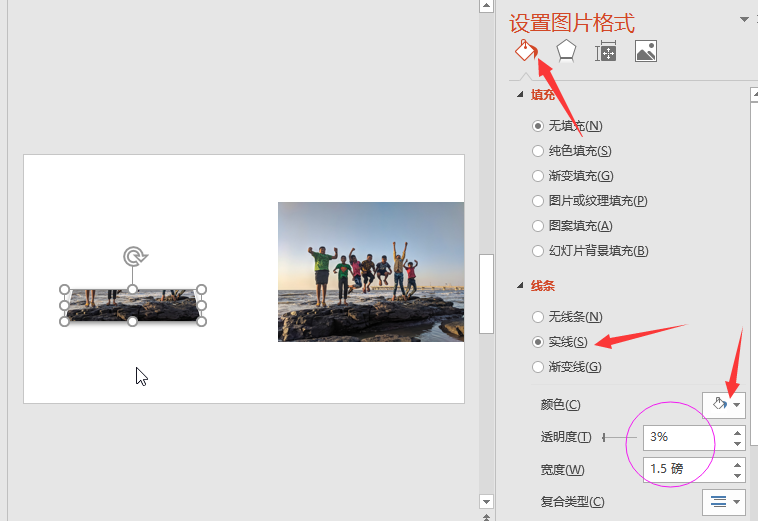Screen dimensions: 758x521
Task: Open the 复合类型(C) compound type dropdown
Action: coord(724,502)
